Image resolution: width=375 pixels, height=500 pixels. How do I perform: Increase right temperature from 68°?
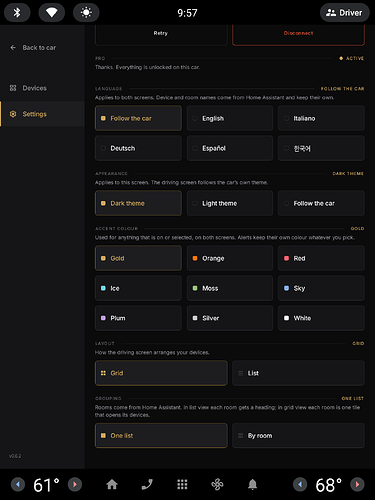pos(357,484)
